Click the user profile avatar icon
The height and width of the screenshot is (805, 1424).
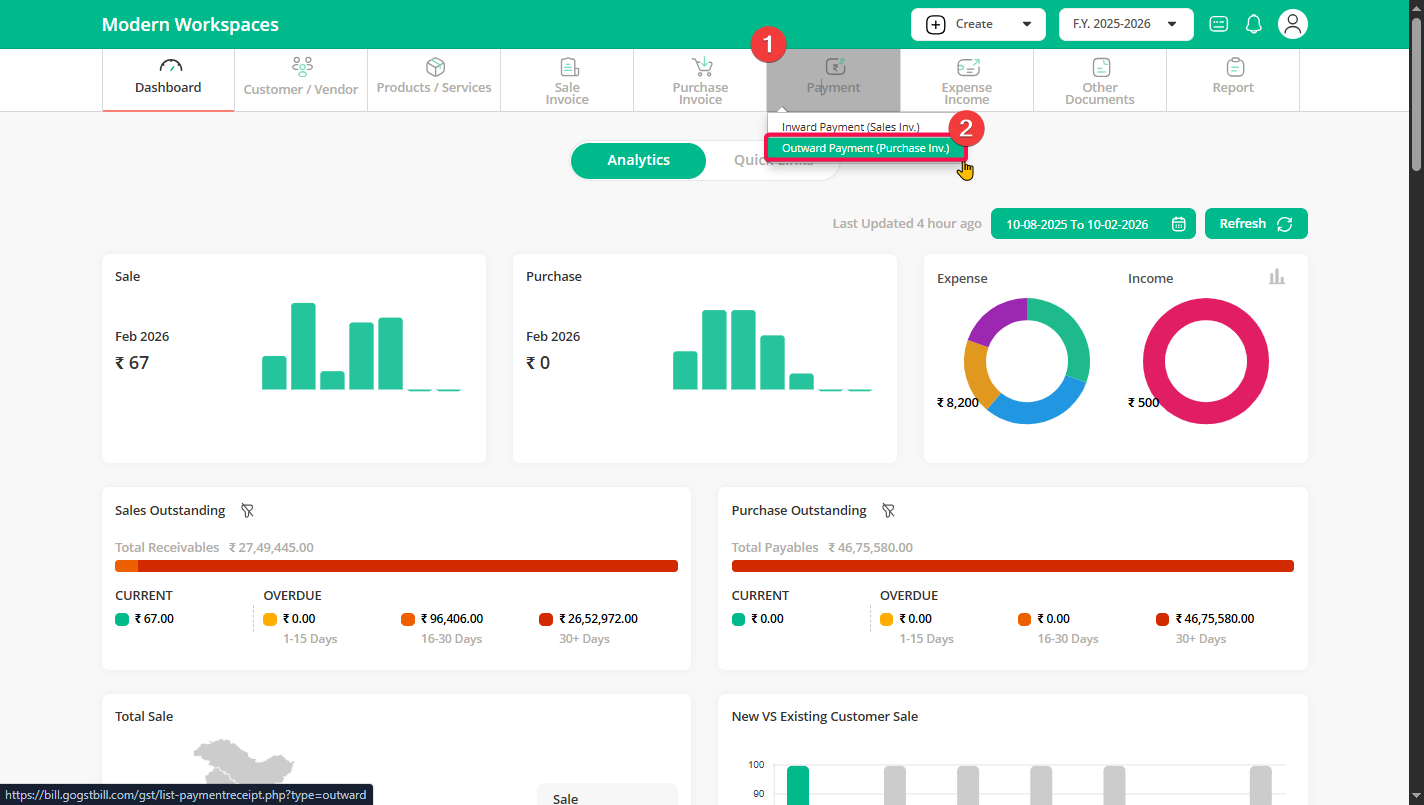pyautogui.click(x=1293, y=24)
